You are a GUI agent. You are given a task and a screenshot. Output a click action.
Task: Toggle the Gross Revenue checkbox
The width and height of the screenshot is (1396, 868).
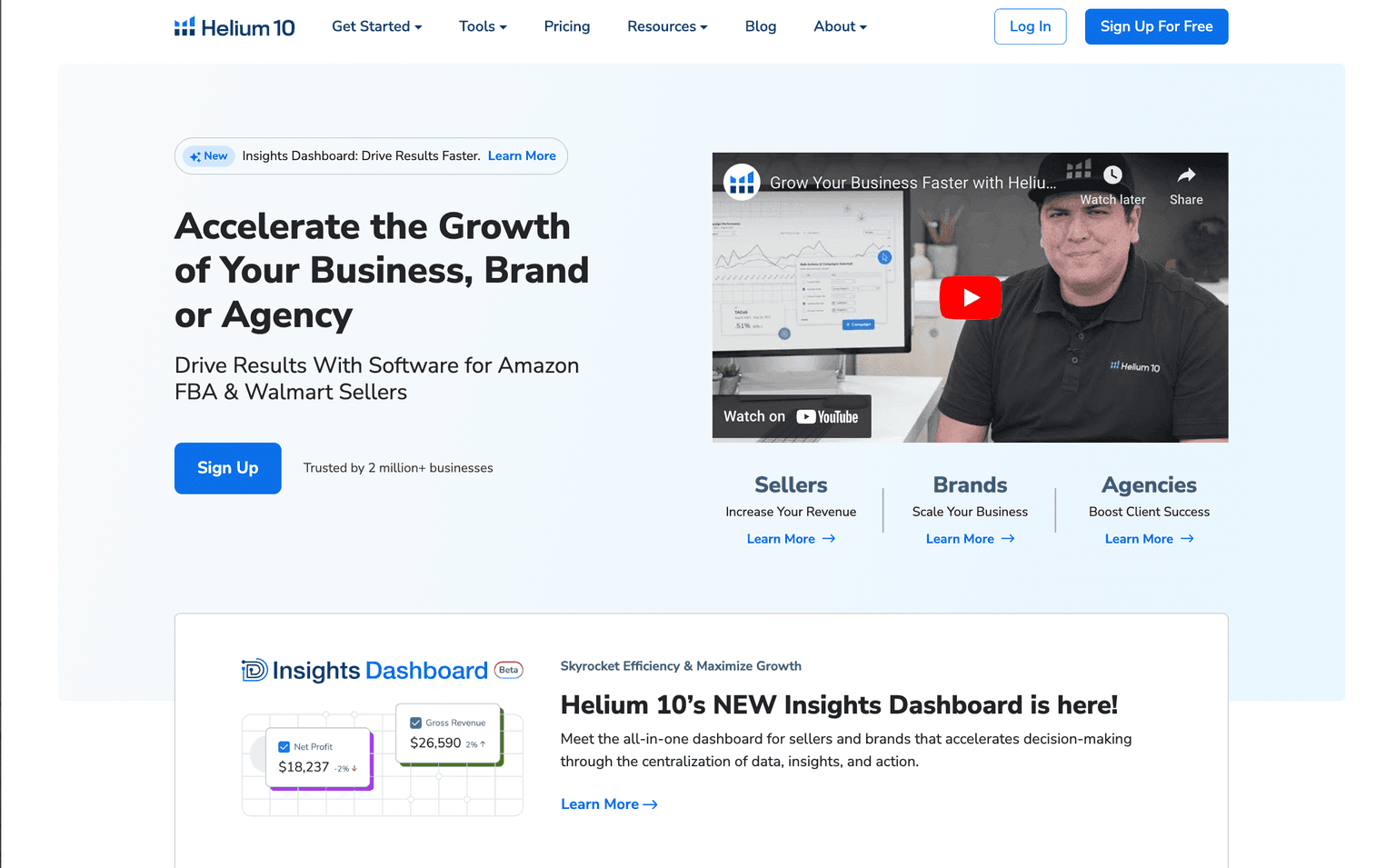415,723
